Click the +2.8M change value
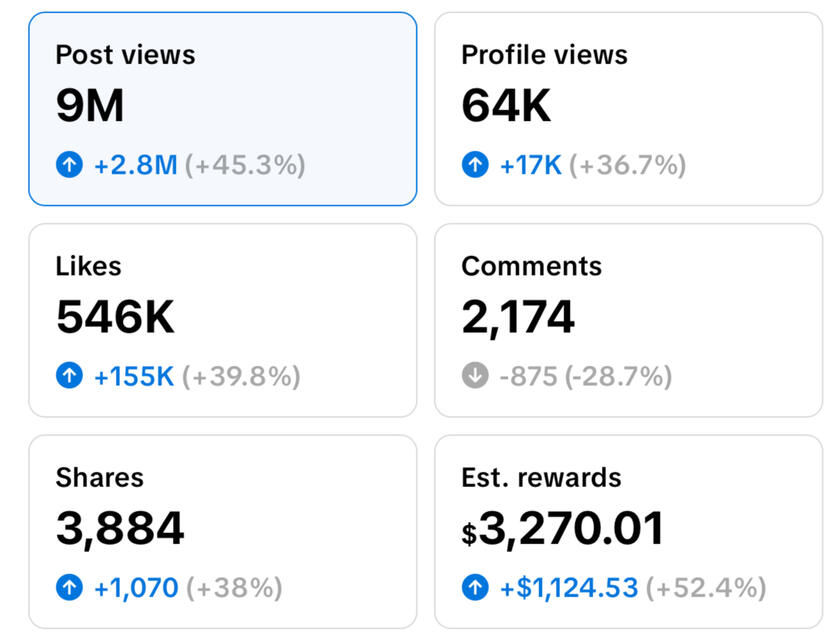 135,165
